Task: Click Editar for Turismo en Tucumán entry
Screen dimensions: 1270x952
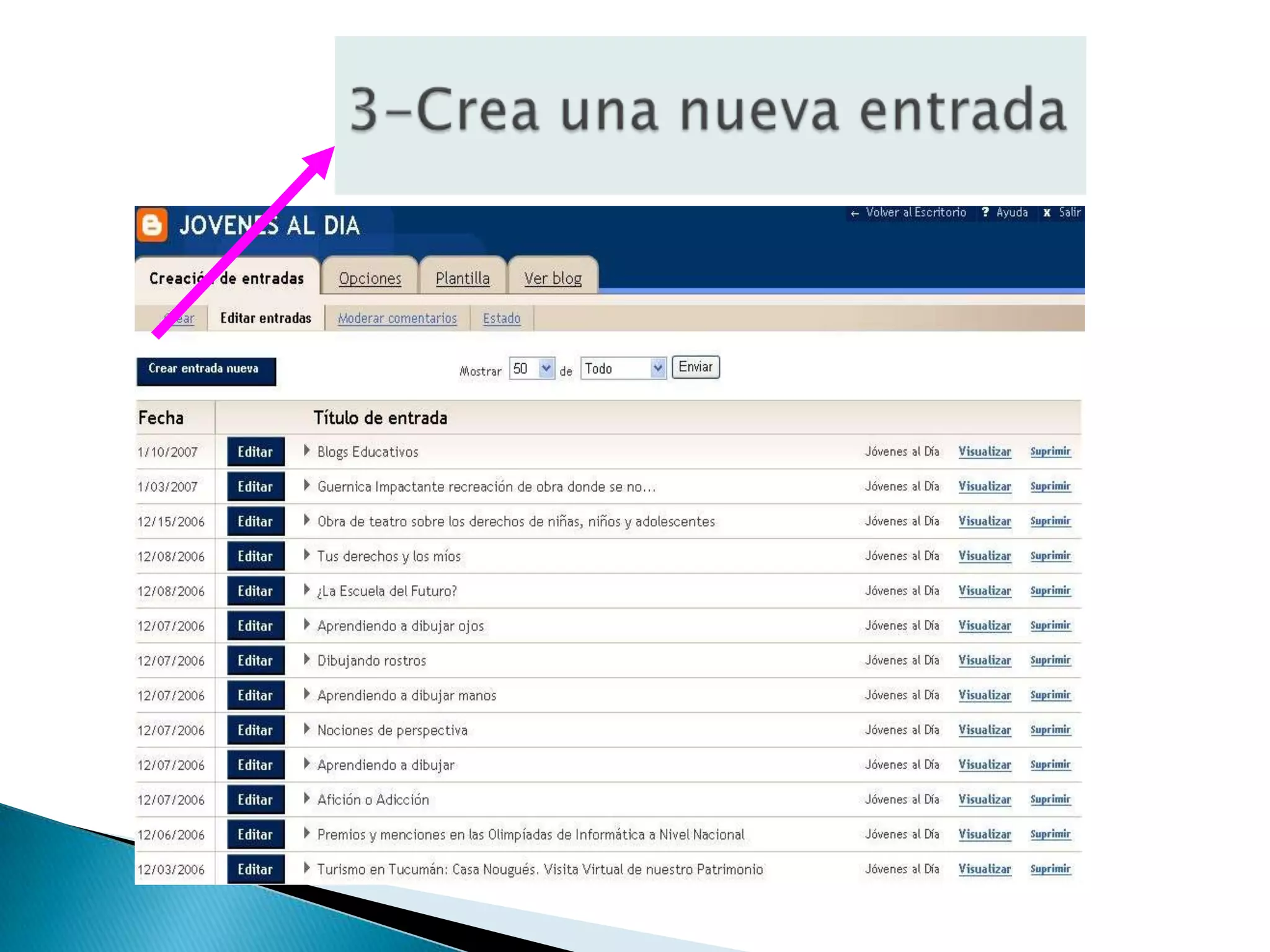Action: (x=255, y=869)
